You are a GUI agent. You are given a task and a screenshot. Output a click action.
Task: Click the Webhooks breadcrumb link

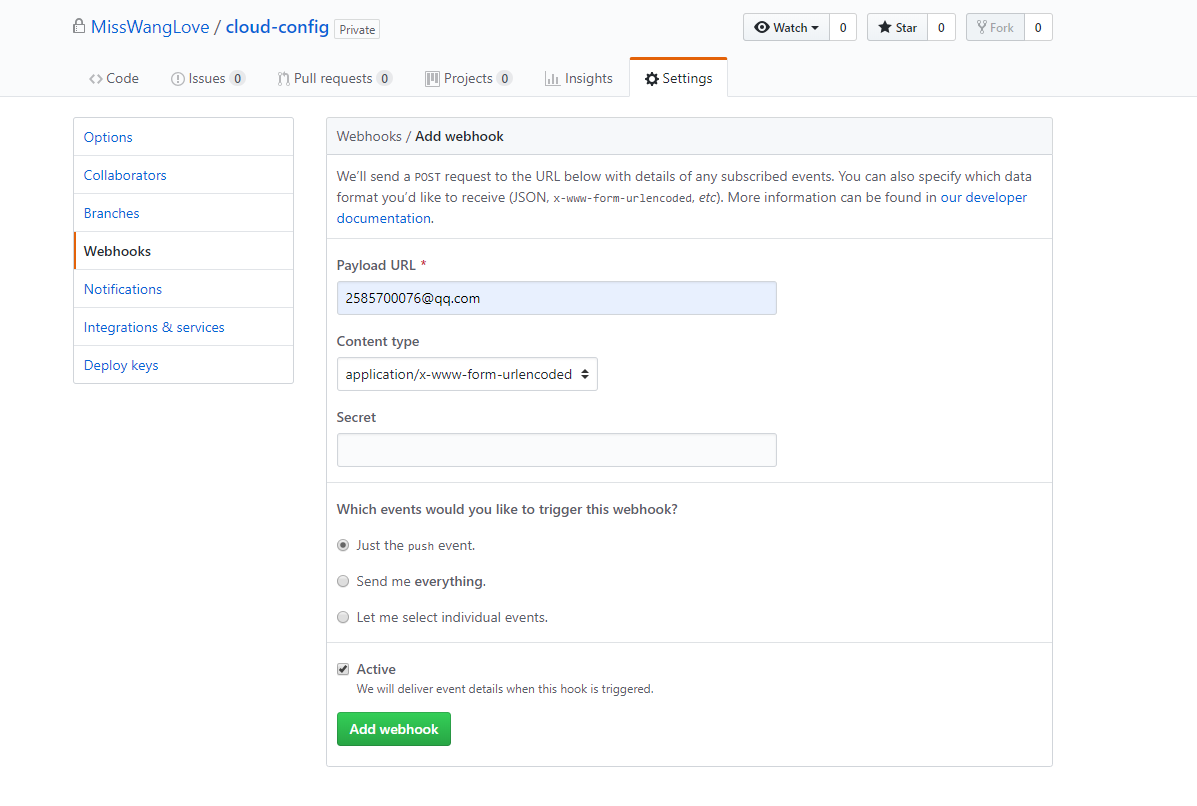pyautogui.click(x=369, y=136)
